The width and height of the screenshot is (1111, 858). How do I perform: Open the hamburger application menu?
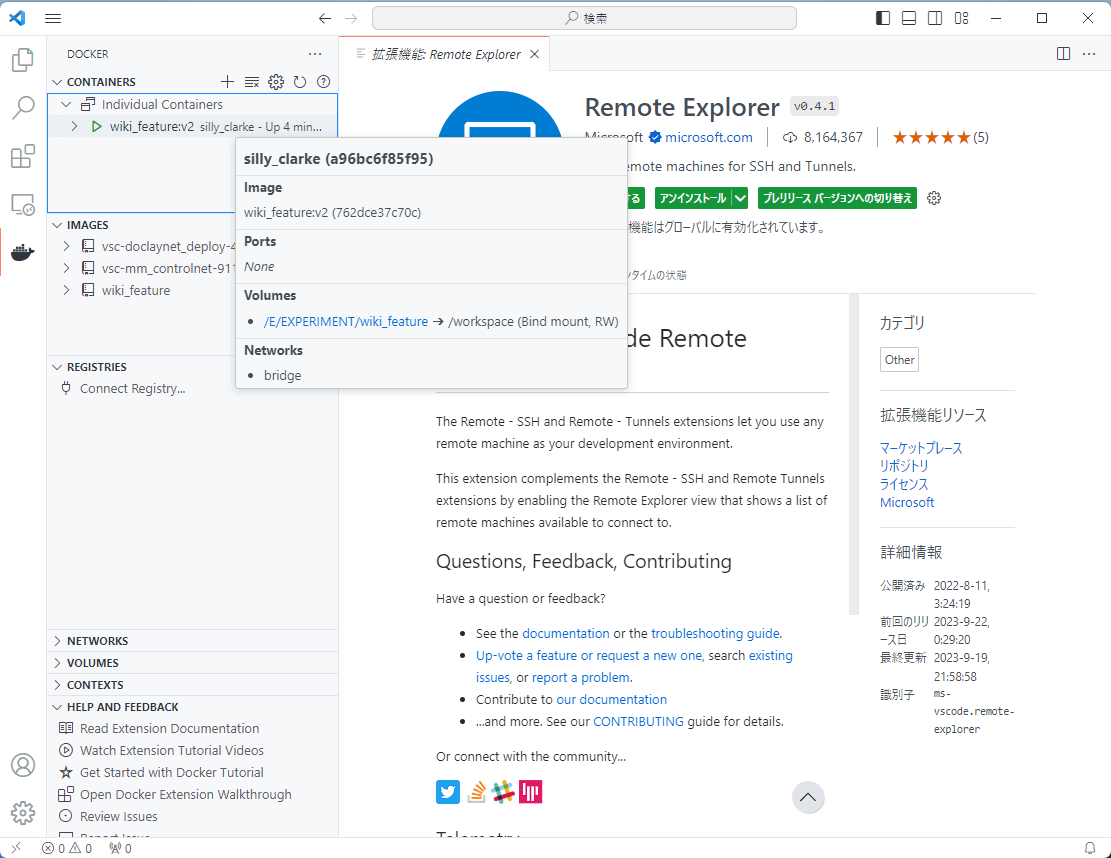(53, 18)
